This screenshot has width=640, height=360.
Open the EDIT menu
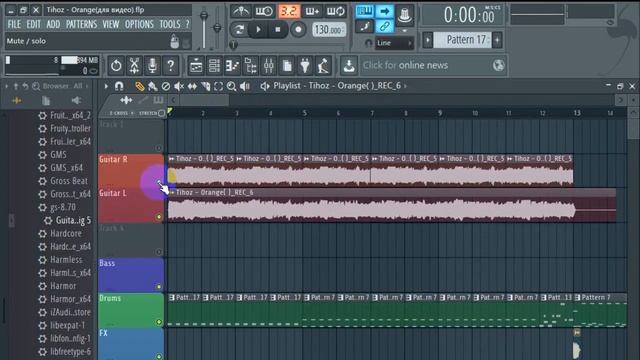click(x=33, y=24)
